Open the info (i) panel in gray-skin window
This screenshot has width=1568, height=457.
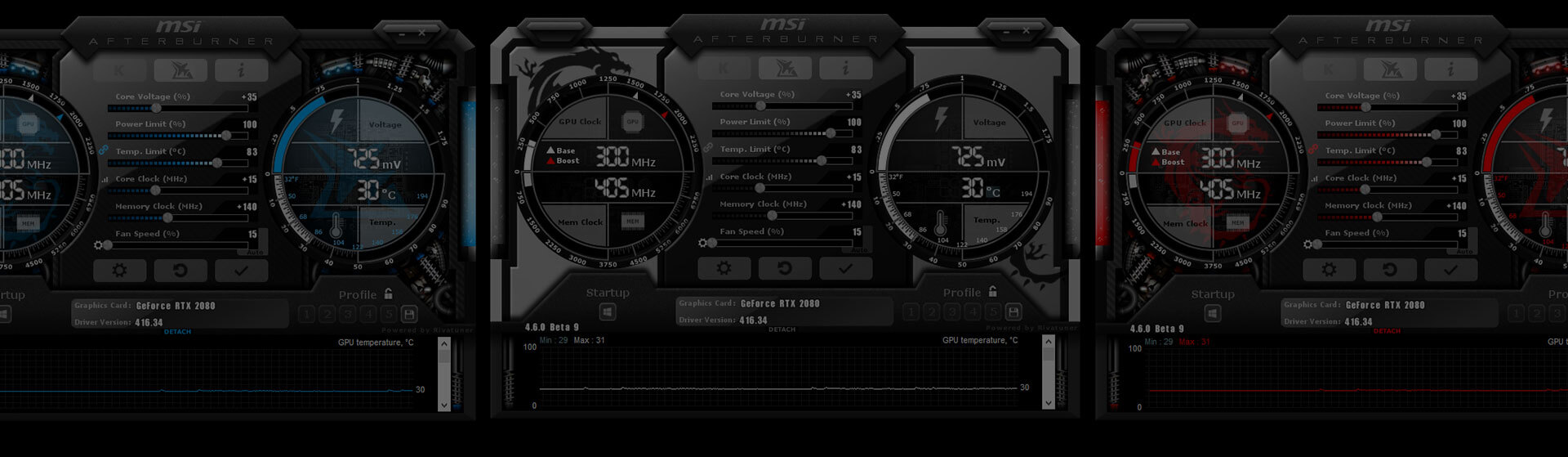[x=846, y=68]
